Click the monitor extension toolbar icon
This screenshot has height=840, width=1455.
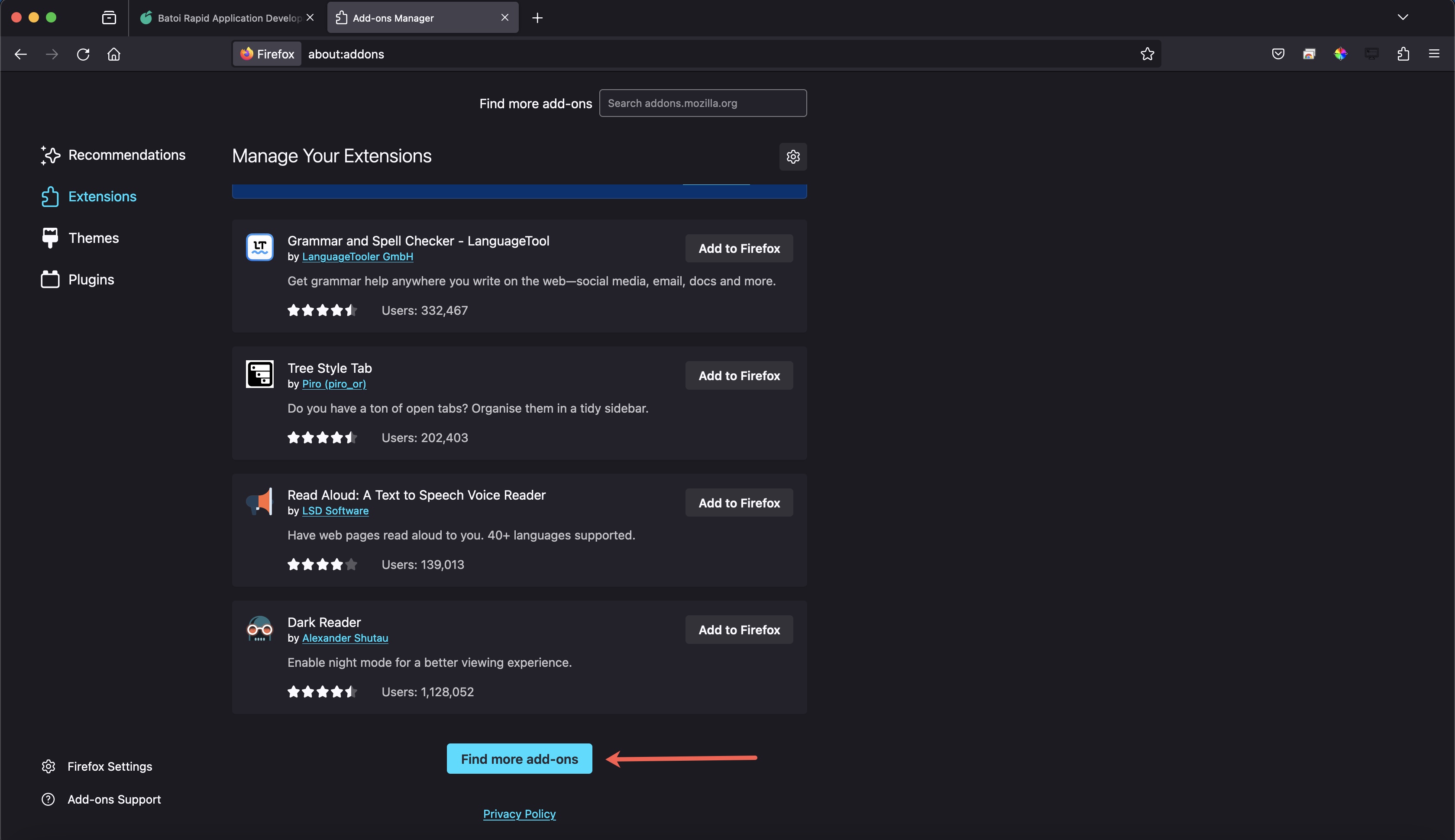[1371, 54]
